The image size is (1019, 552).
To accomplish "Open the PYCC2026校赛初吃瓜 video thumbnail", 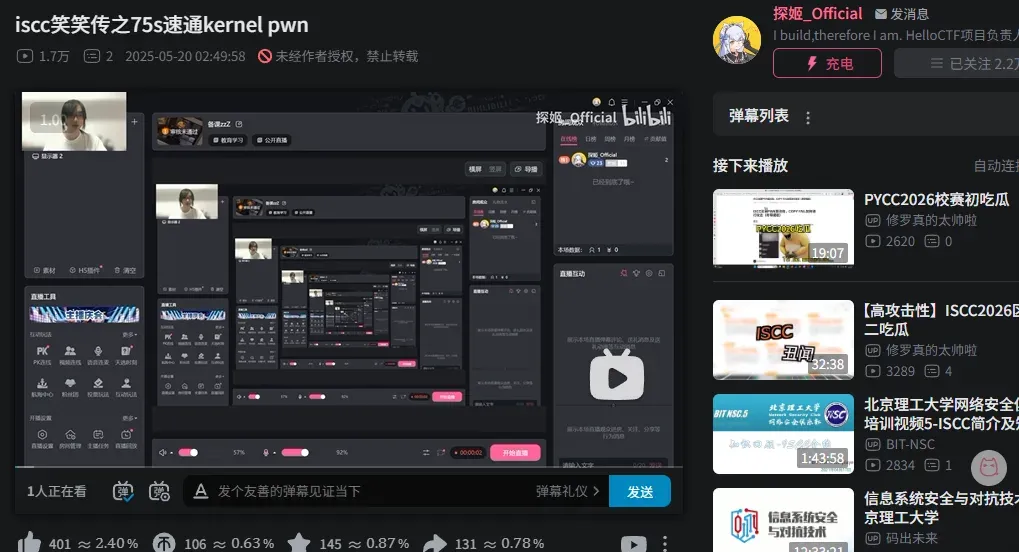I will [x=783, y=228].
